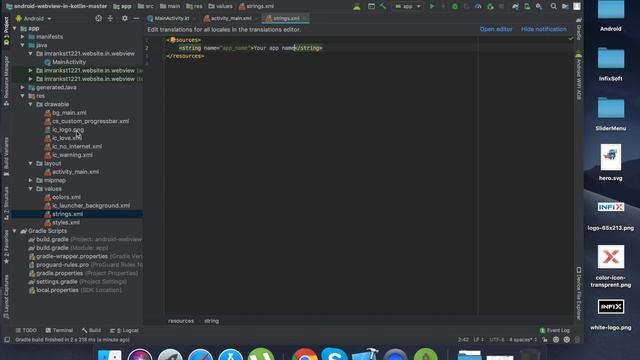The height and width of the screenshot is (360, 640).
Task: Select bg_main.xml in drawable
Action: pos(65,113)
